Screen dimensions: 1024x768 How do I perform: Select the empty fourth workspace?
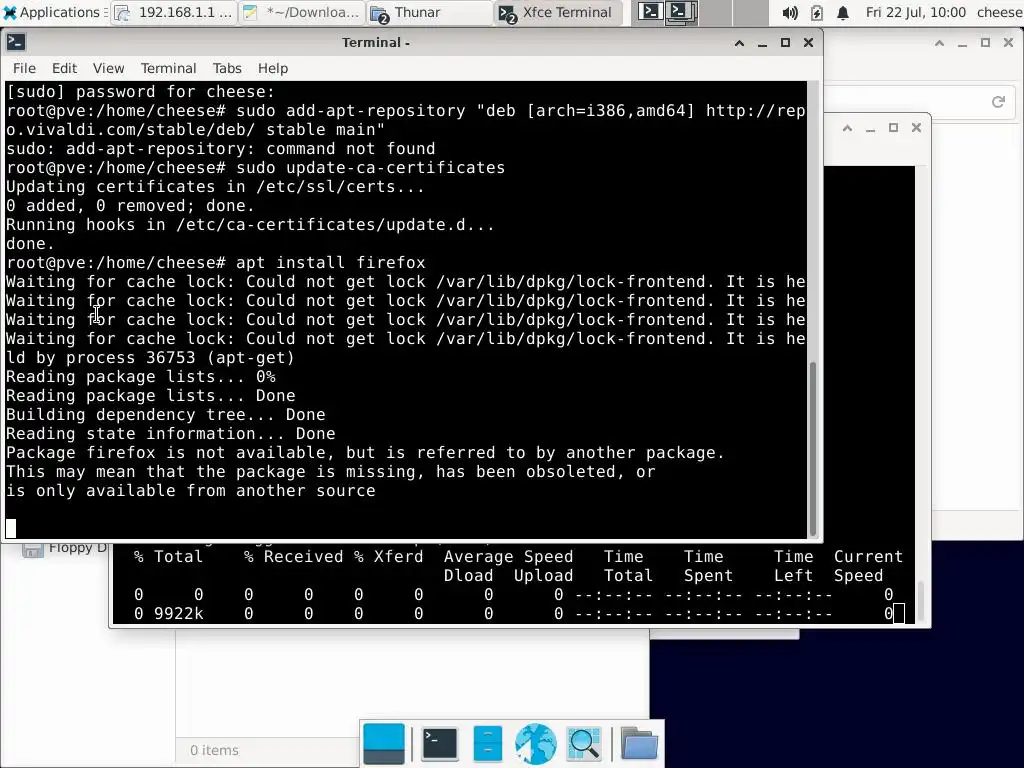(750, 12)
